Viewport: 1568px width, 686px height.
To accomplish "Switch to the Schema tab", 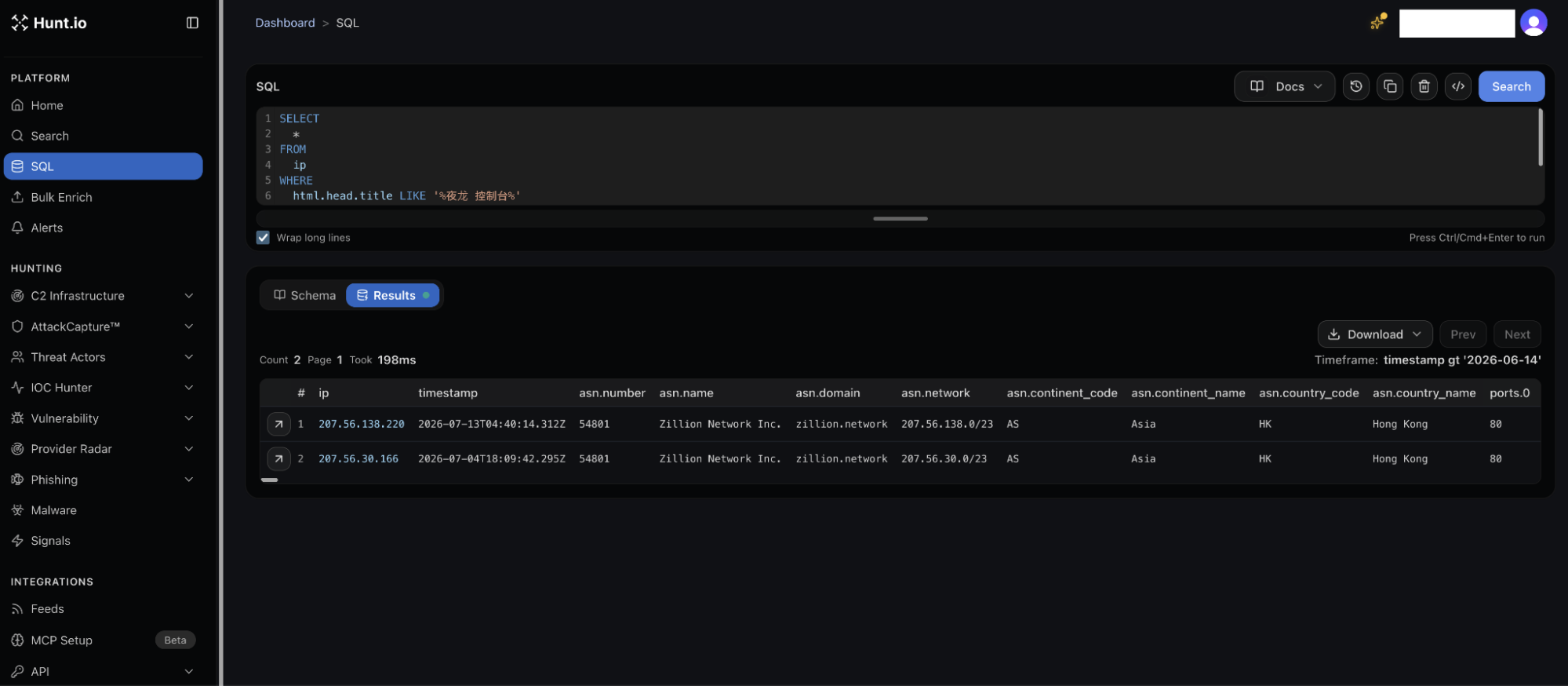I will (304, 295).
